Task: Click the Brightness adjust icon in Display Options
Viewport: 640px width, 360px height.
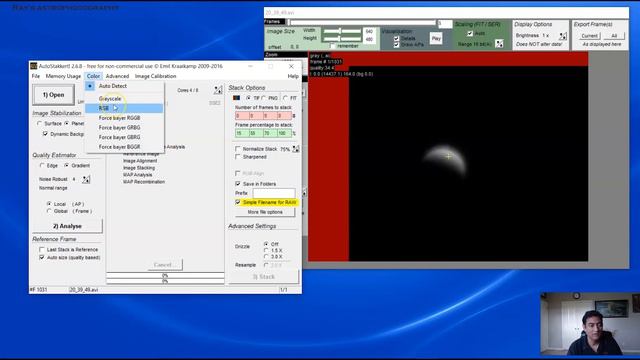Action: pos(563,36)
